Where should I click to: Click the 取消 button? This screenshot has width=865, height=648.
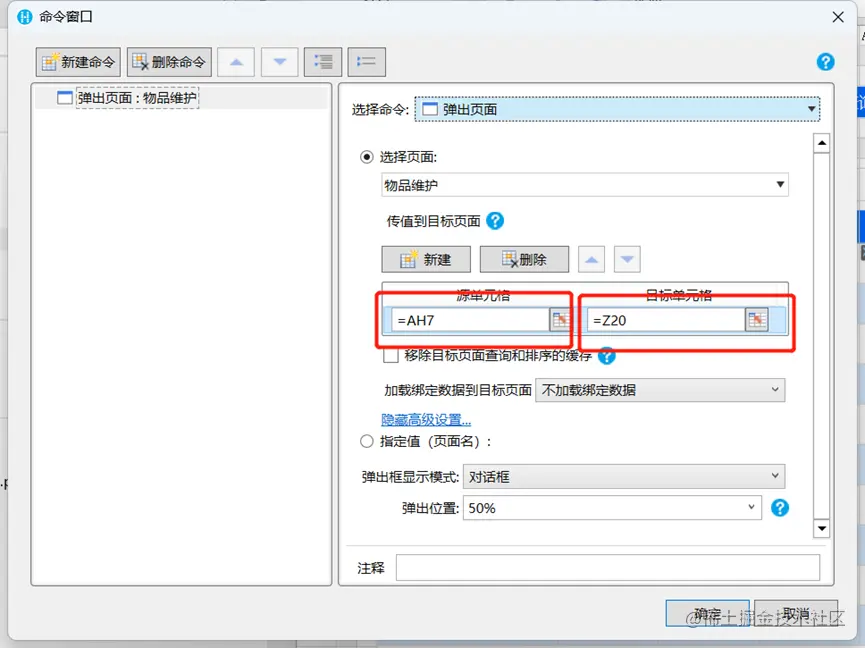pos(795,613)
